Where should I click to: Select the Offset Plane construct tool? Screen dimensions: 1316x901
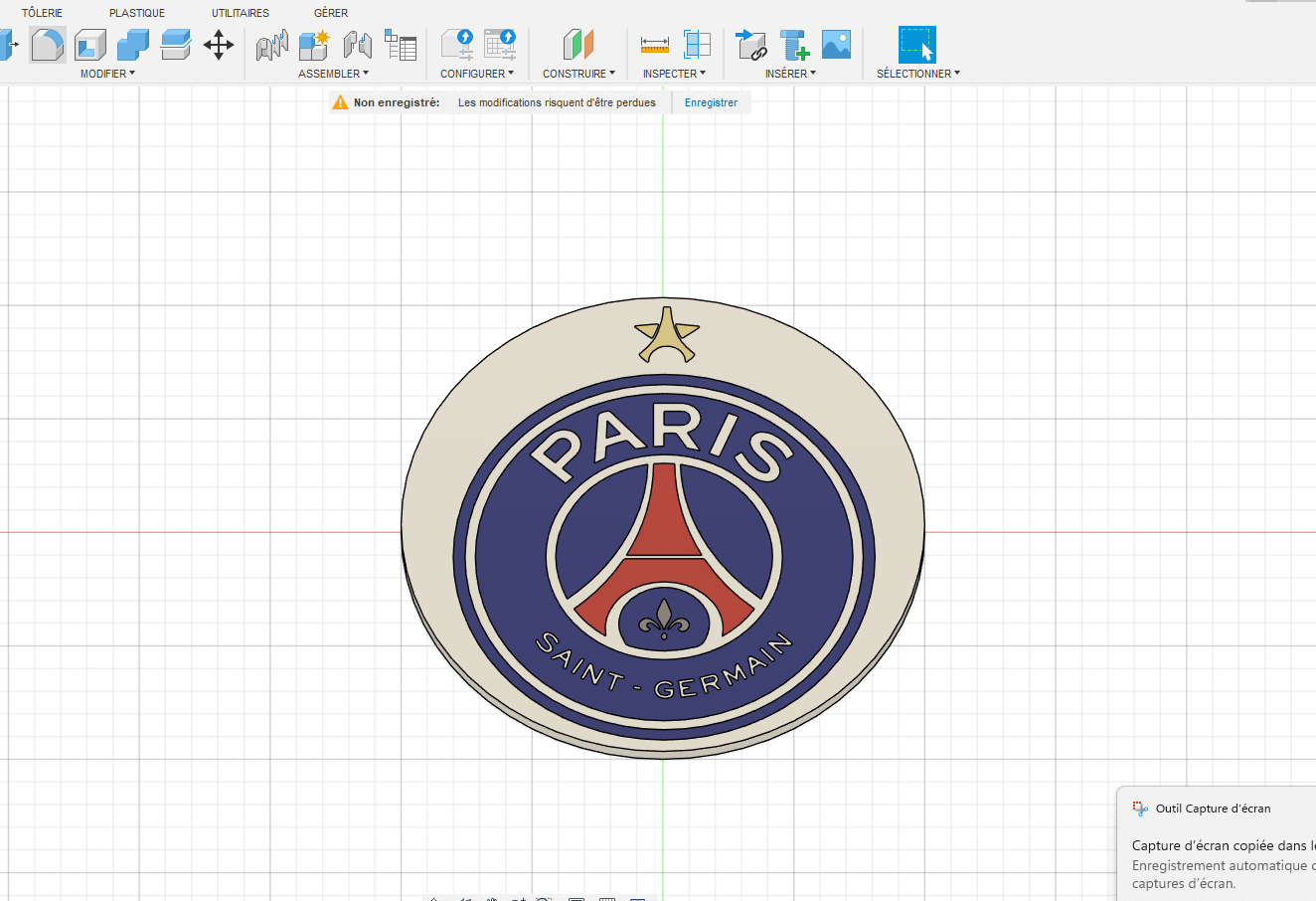[578, 45]
